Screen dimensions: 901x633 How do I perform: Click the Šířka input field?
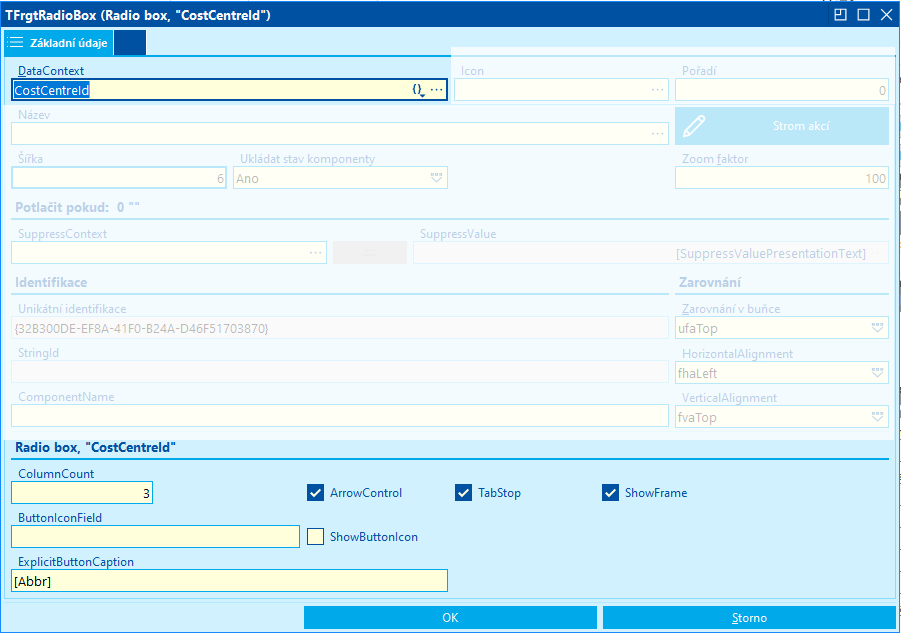pos(119,178)
